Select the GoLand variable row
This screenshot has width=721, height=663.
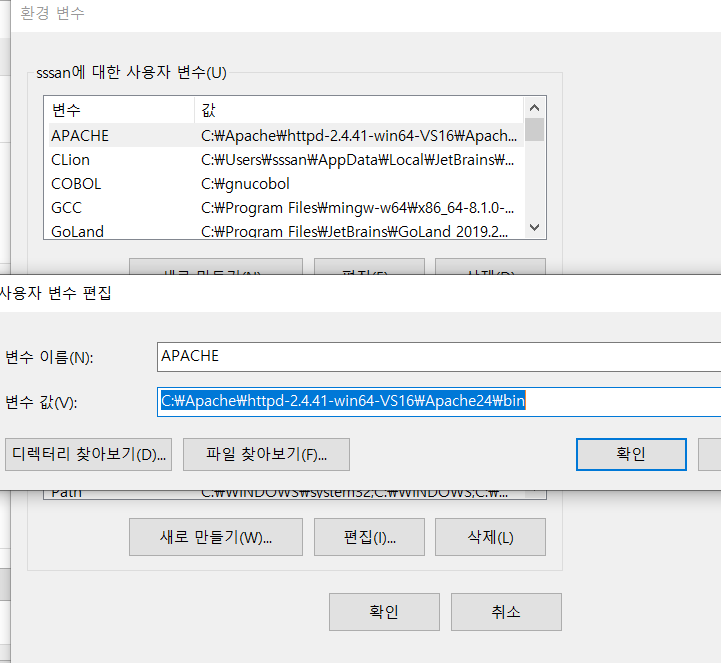click(286, 230)
